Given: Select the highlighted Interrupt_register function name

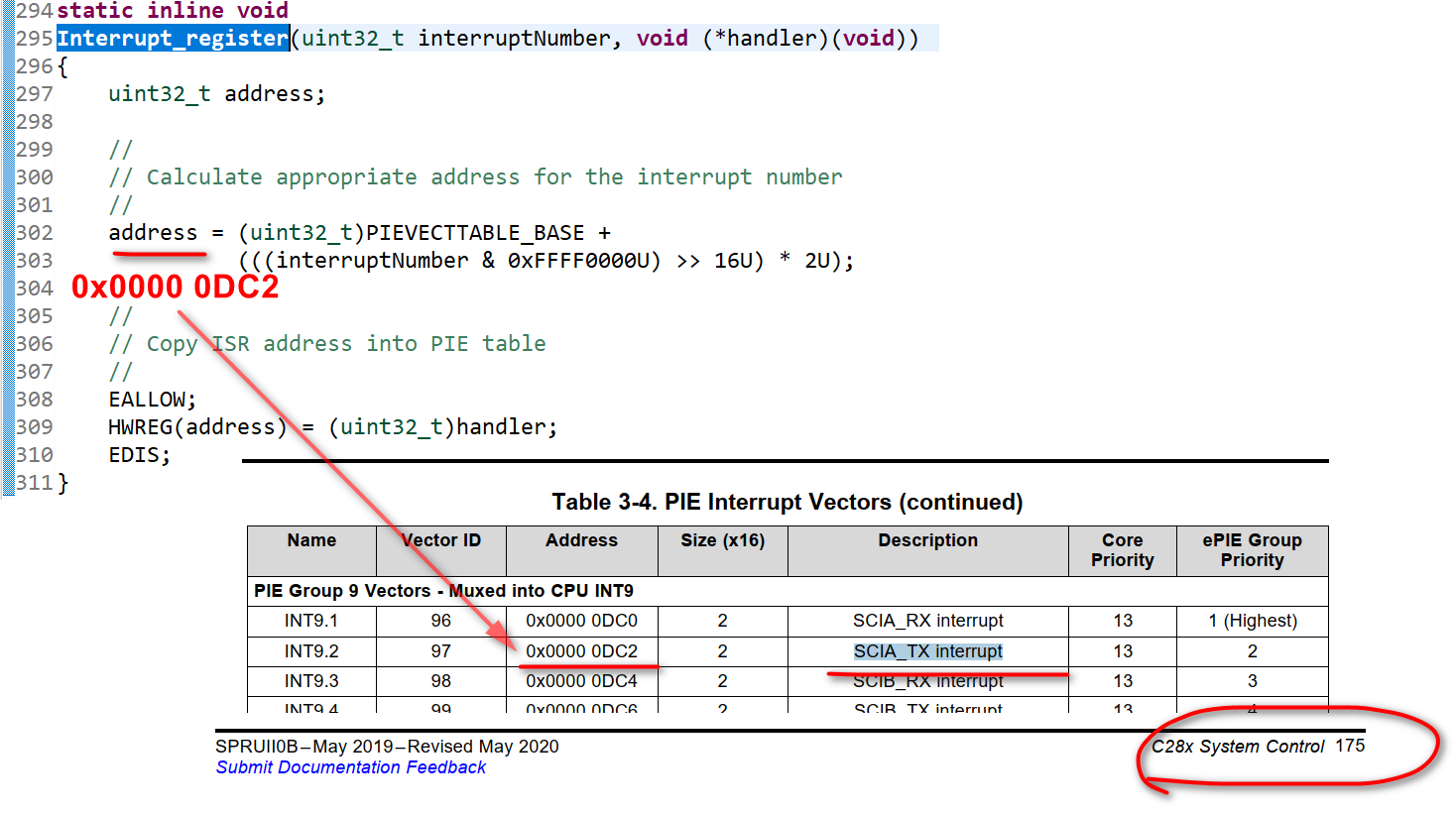Looking at the screenshot, I should (173, 39).
